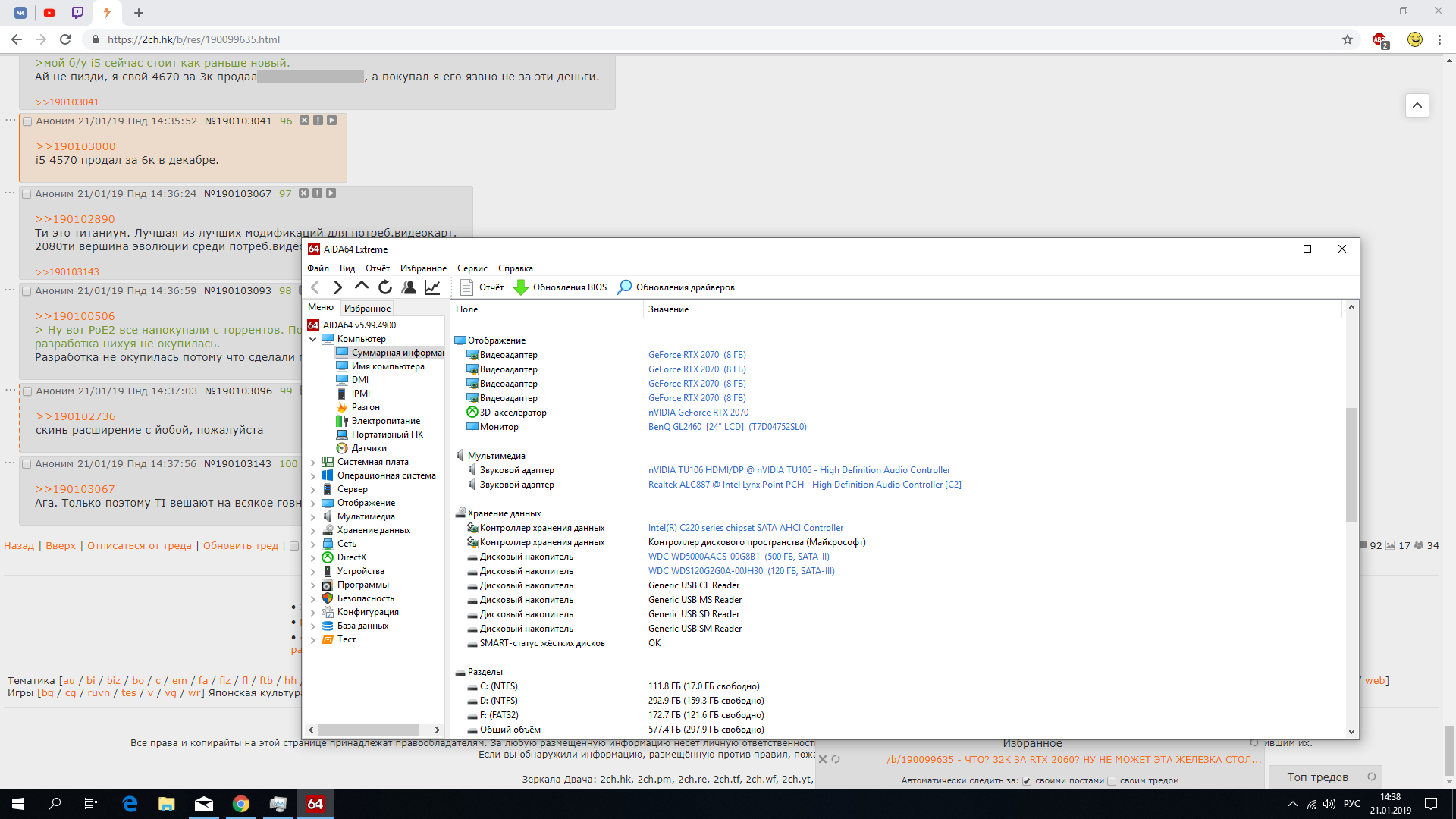Toggle the своими постами follow checkbox

point(1027,781)
